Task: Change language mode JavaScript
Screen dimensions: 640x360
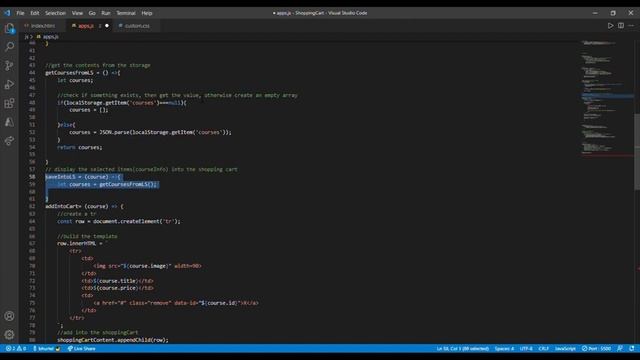Action: [x=565, y=349]
